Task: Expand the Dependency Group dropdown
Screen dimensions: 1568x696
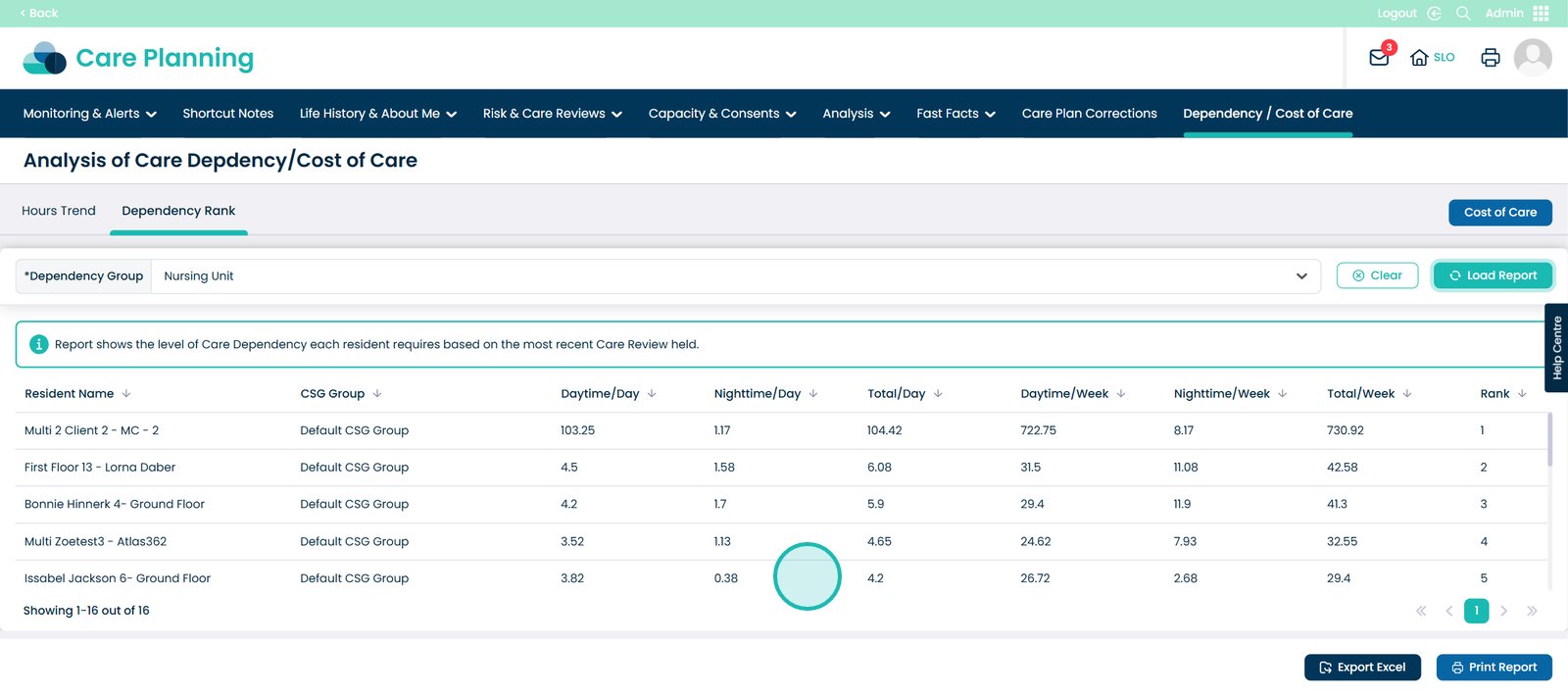Action: pyautogui.click(x=1300, y=276)
